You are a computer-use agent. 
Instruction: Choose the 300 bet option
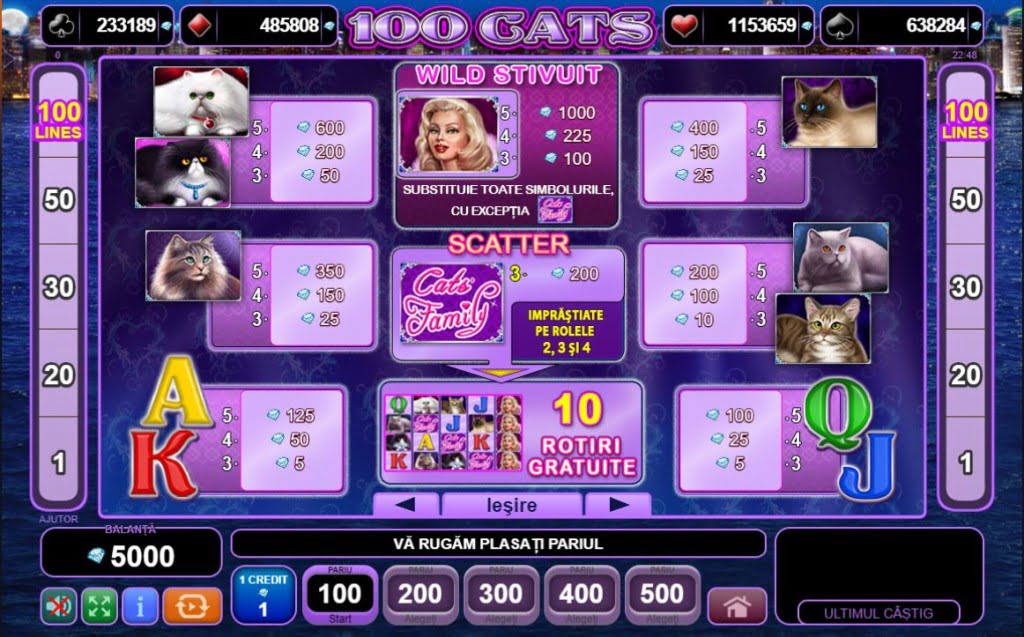coord(501,595)
